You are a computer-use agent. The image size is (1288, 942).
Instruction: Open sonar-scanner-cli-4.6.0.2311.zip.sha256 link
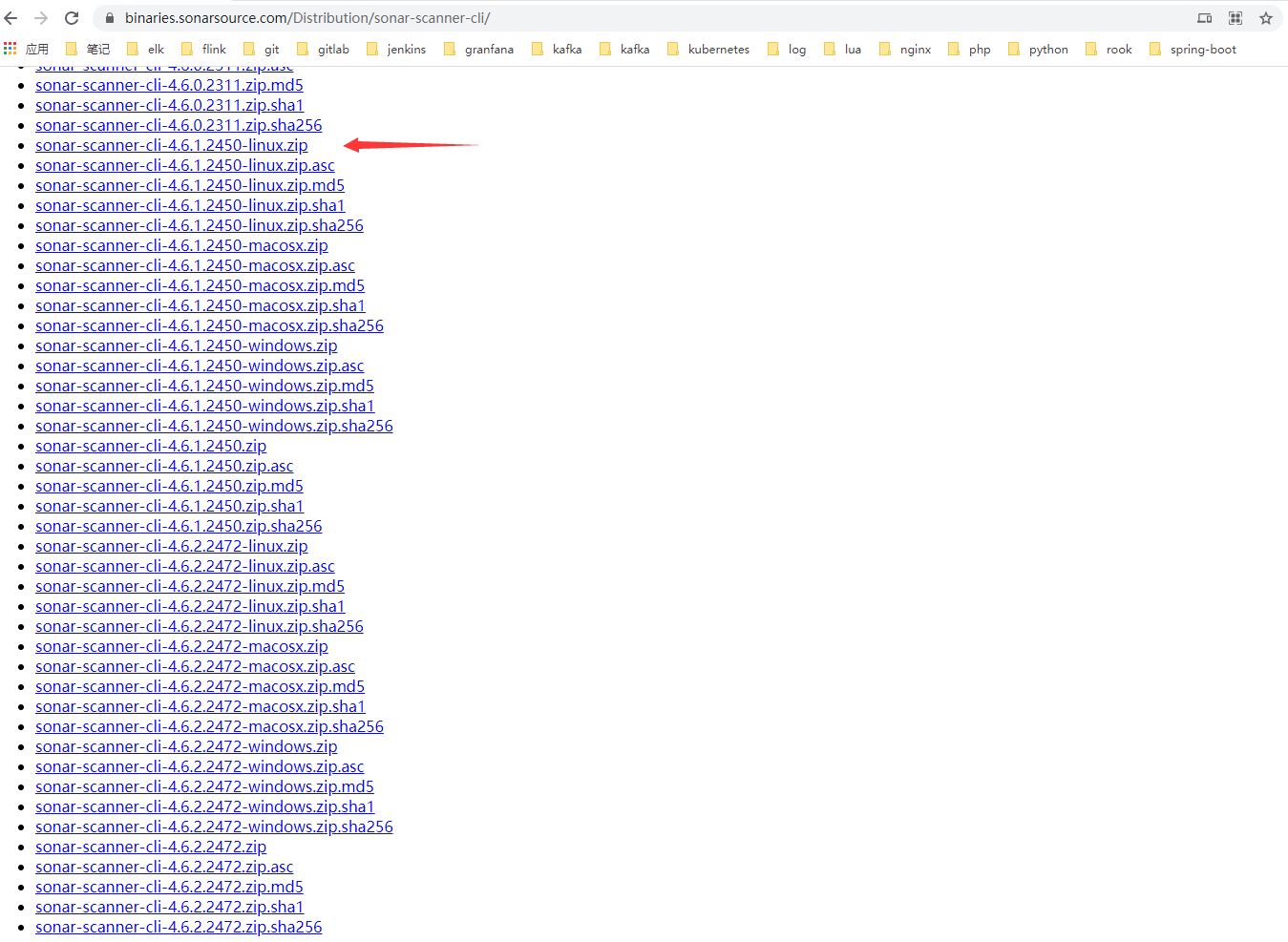pyautogui.click(x=179, y=125)
